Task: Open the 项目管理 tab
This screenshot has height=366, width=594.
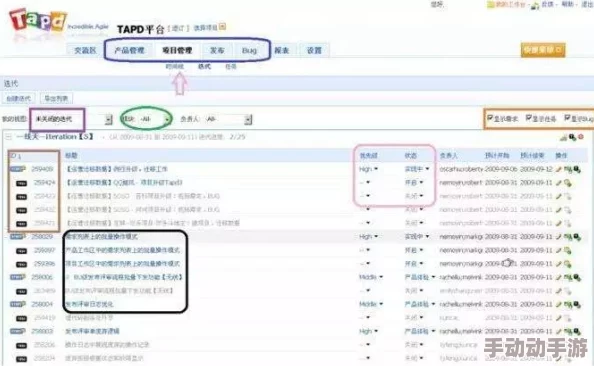Action: tap(177, 50)
